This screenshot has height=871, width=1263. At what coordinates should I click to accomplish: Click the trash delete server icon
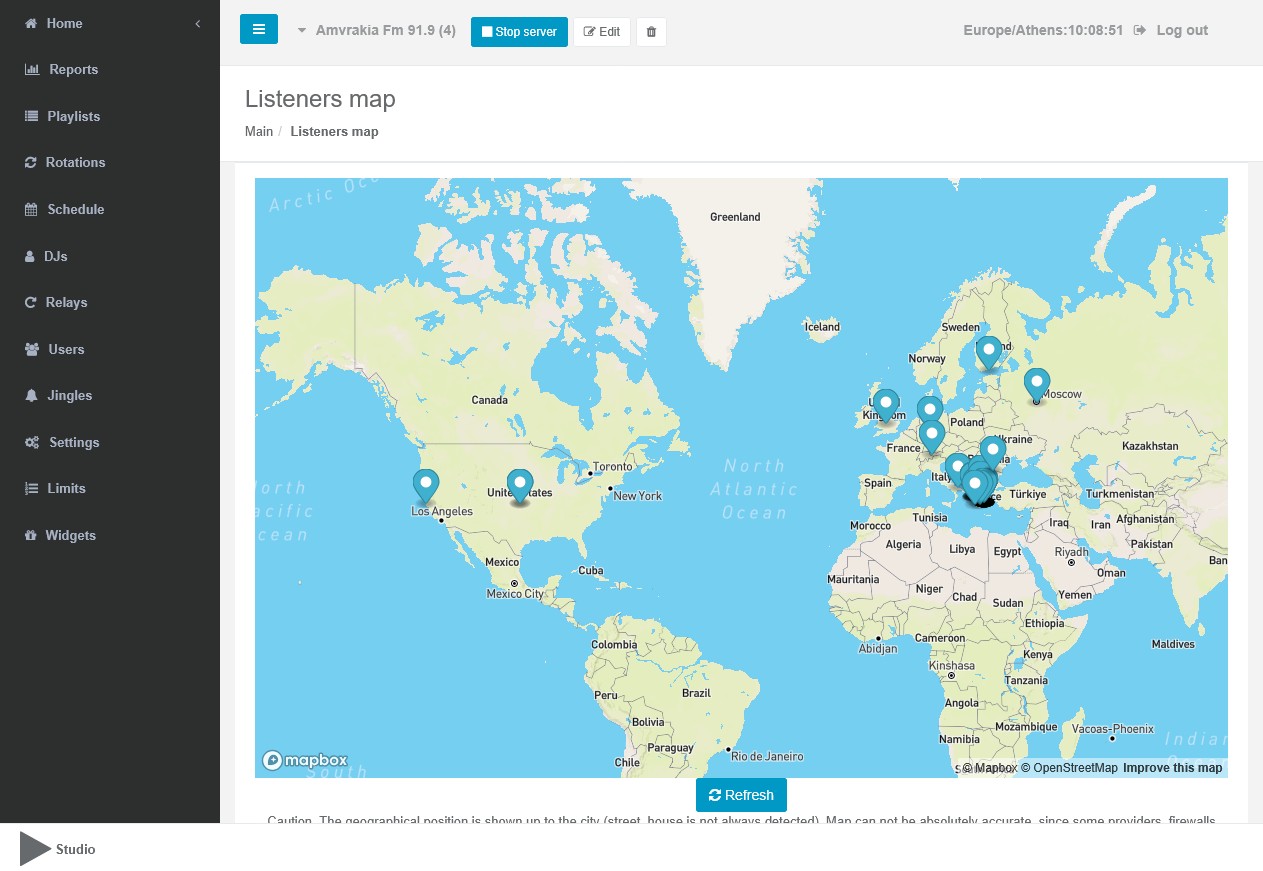point(651,32)
